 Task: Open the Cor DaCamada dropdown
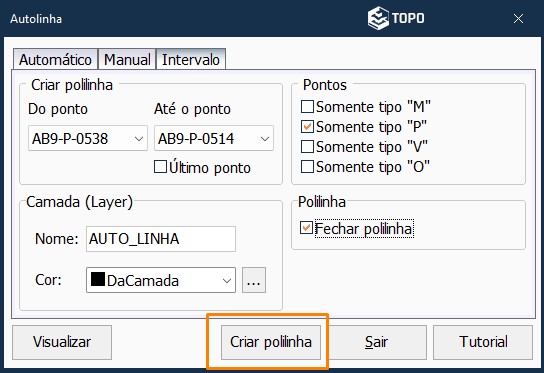click(161, 280)
